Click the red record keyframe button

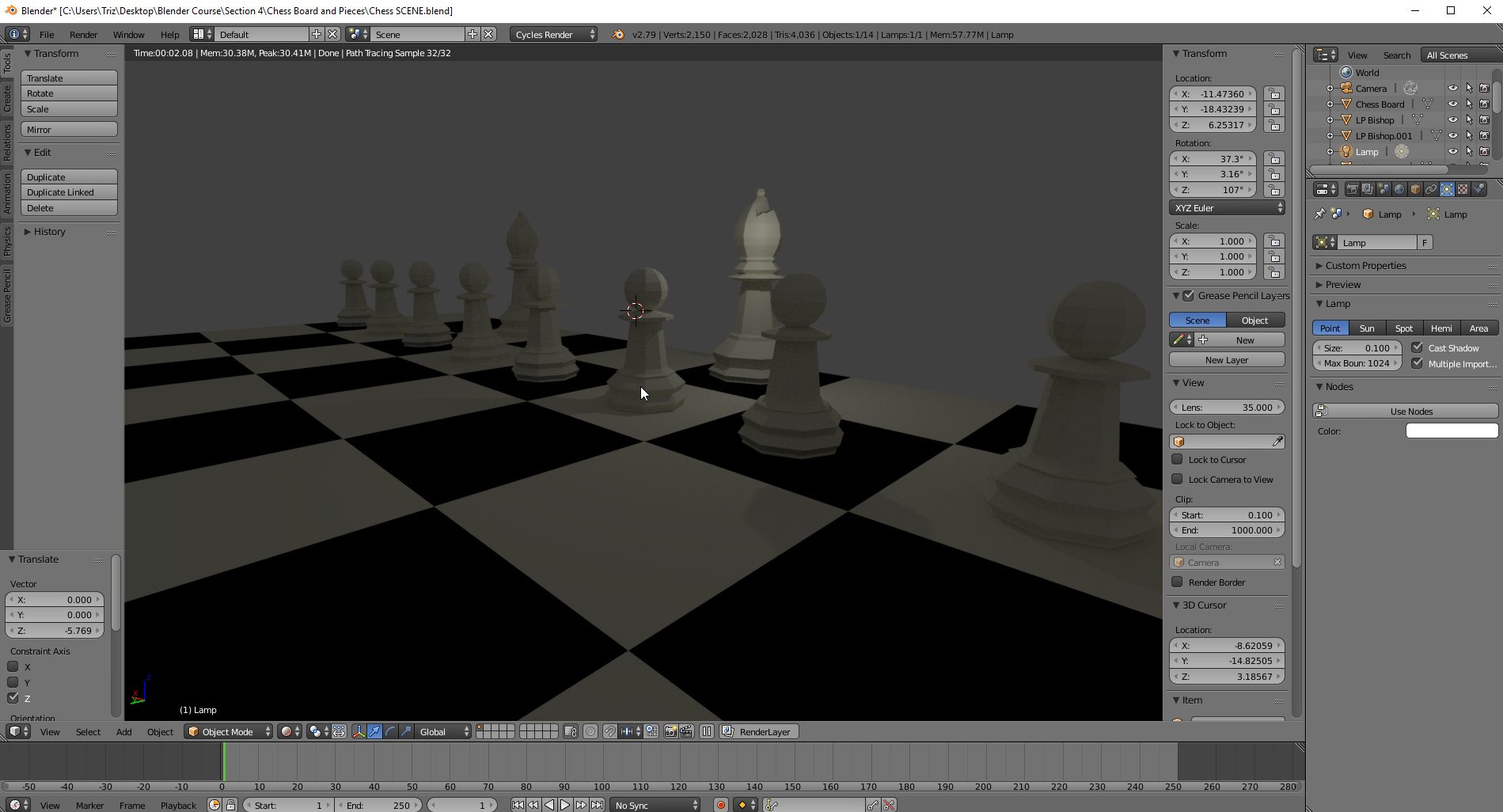(720, 805)
